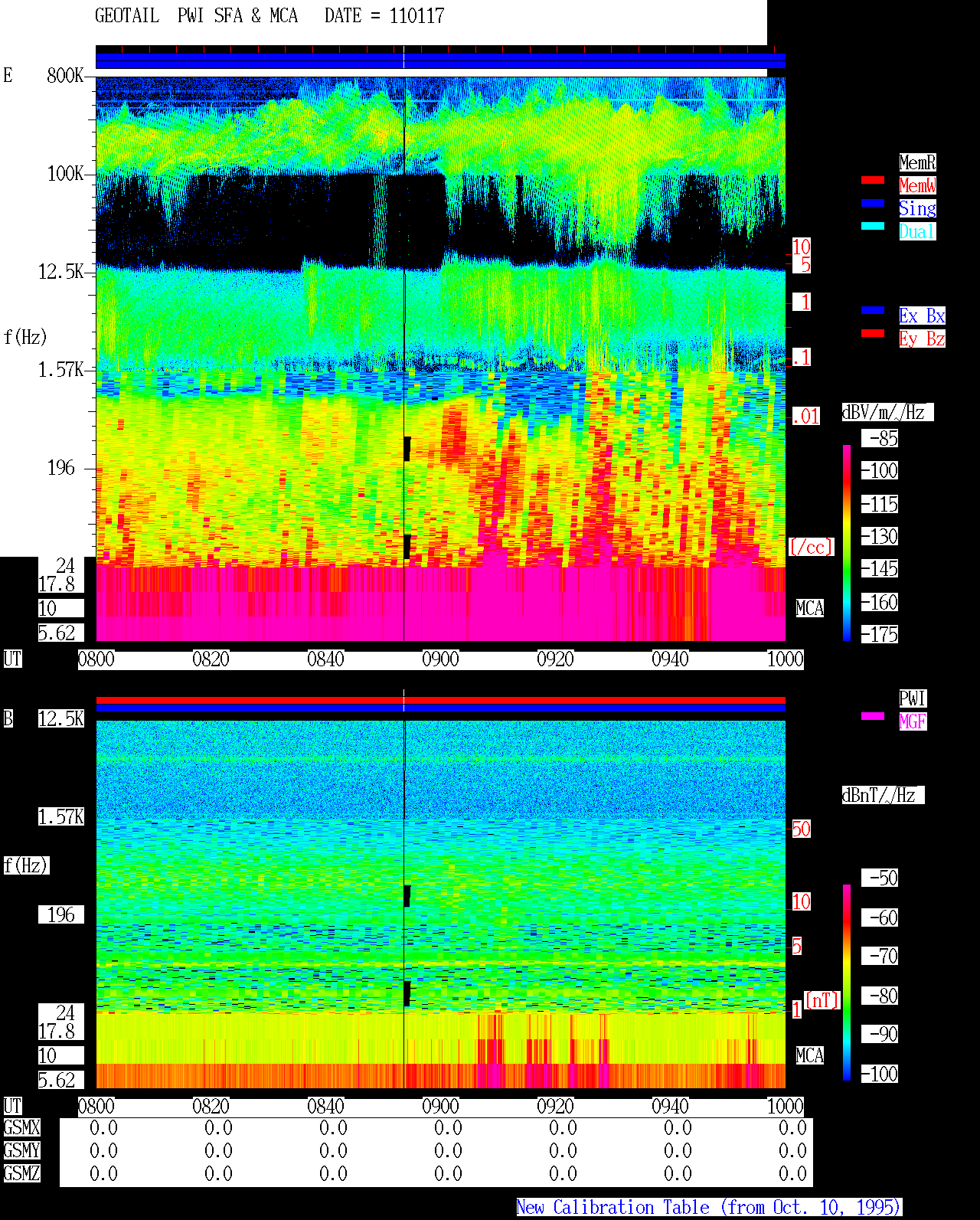
Task: Click the -175 color scale value
Action: [x=880, y=634]
